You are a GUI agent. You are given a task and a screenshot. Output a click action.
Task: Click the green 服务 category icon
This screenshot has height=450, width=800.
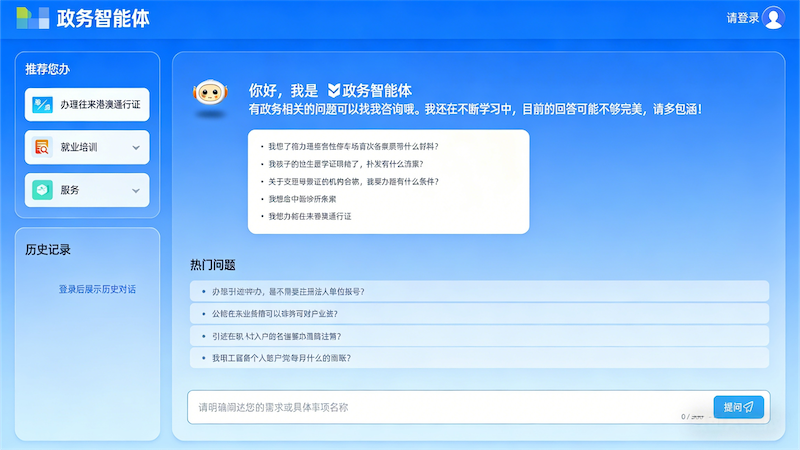pos(42,190)
